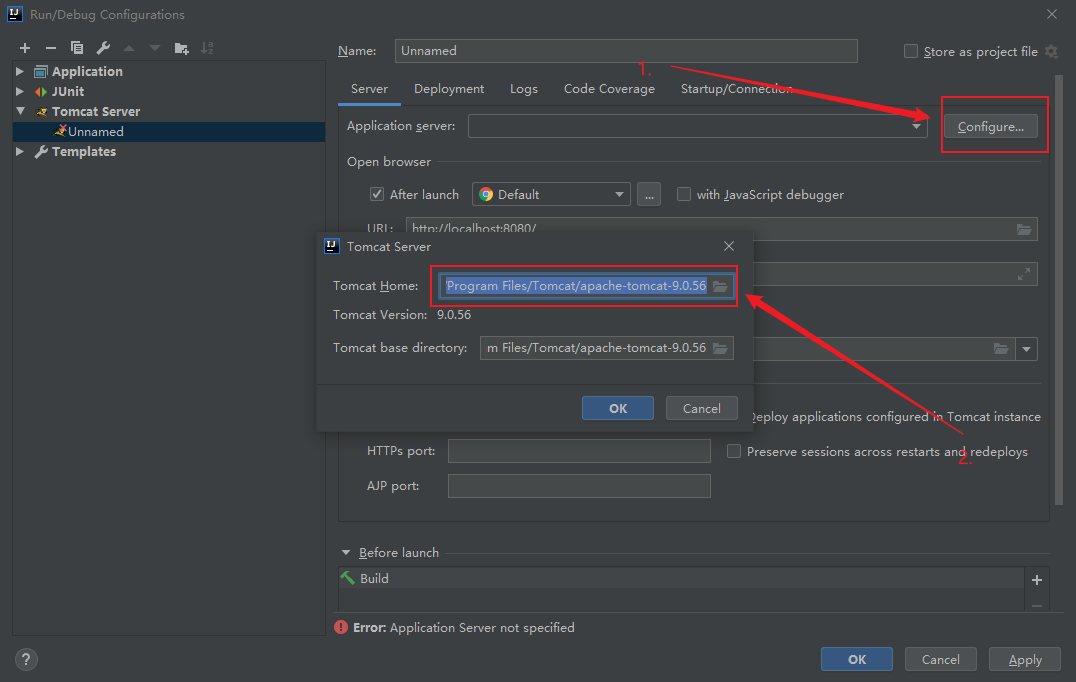
Task: Click the right panel vertical scrollbar
Action: [1059, 288]
